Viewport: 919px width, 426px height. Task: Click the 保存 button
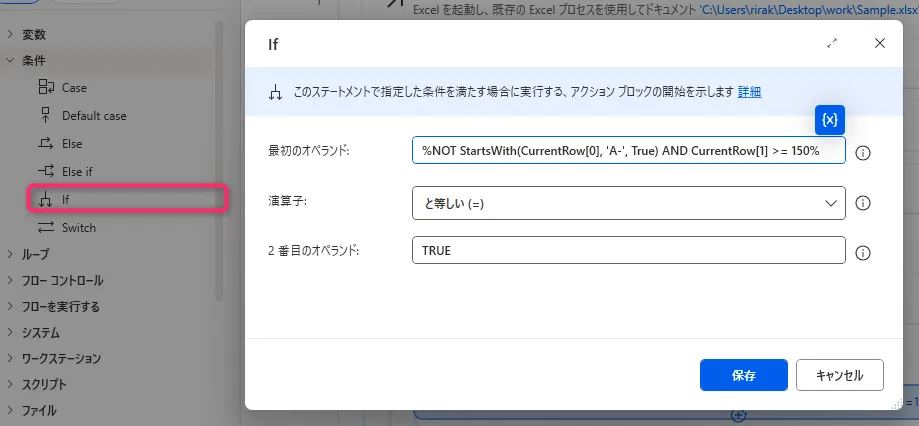pos(744,376)
